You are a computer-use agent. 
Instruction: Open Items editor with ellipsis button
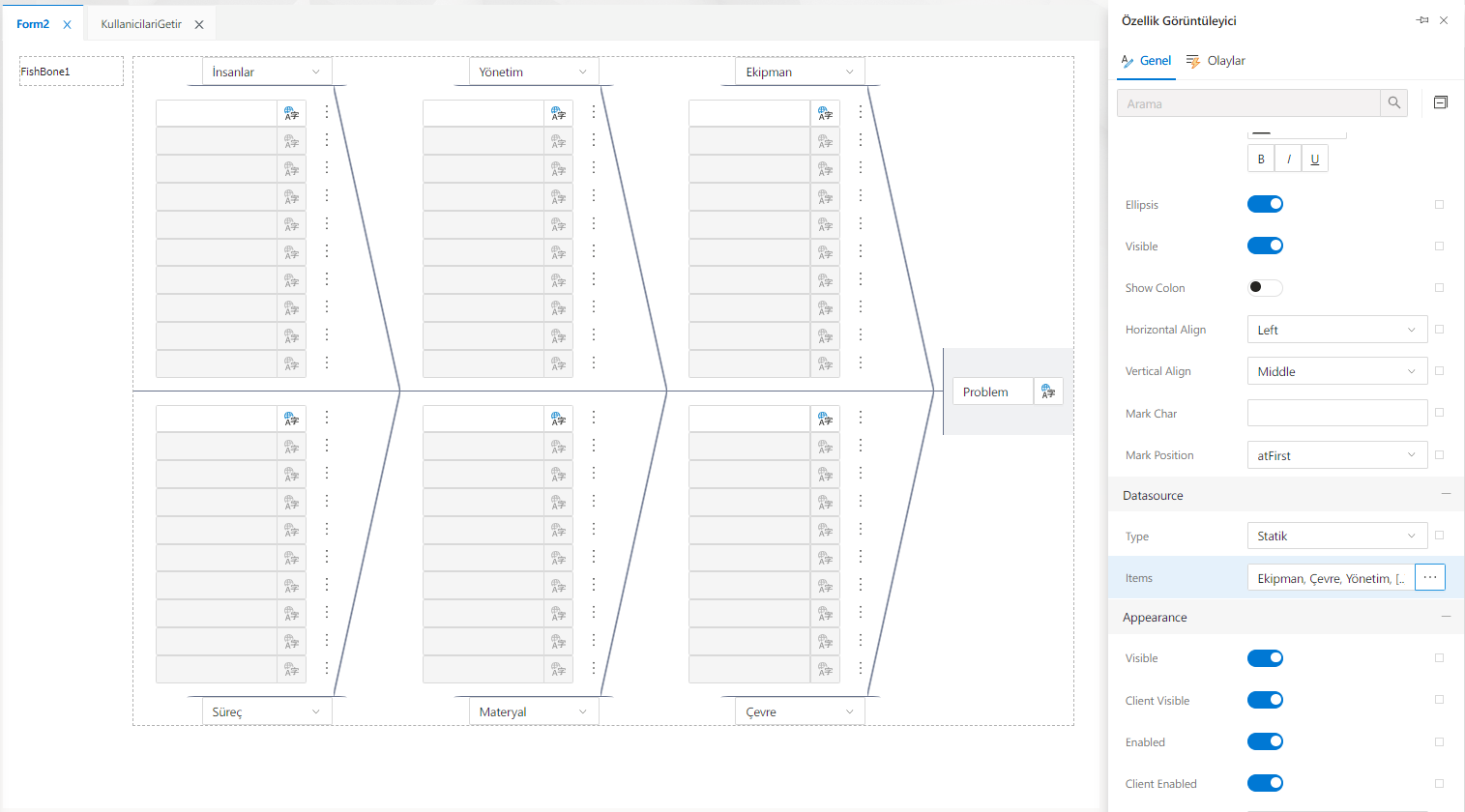[x=1430, y=577]
